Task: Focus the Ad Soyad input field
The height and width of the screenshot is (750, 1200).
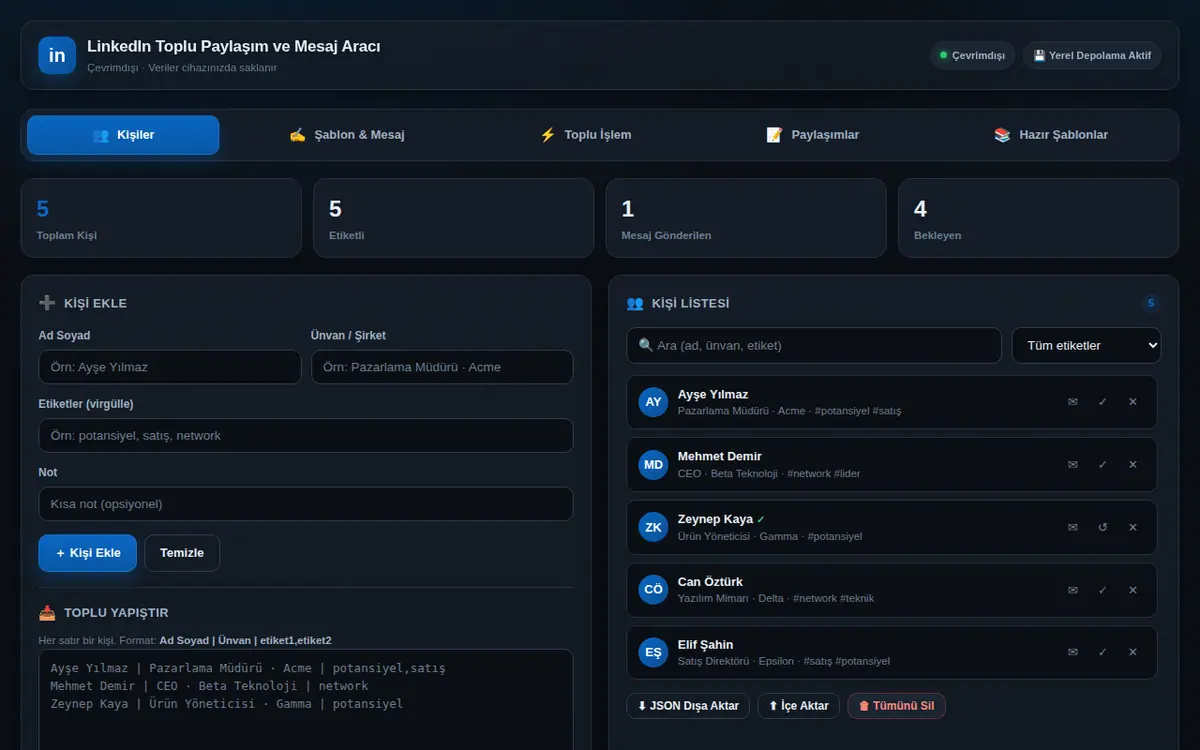Action: (x=170, y=367)
